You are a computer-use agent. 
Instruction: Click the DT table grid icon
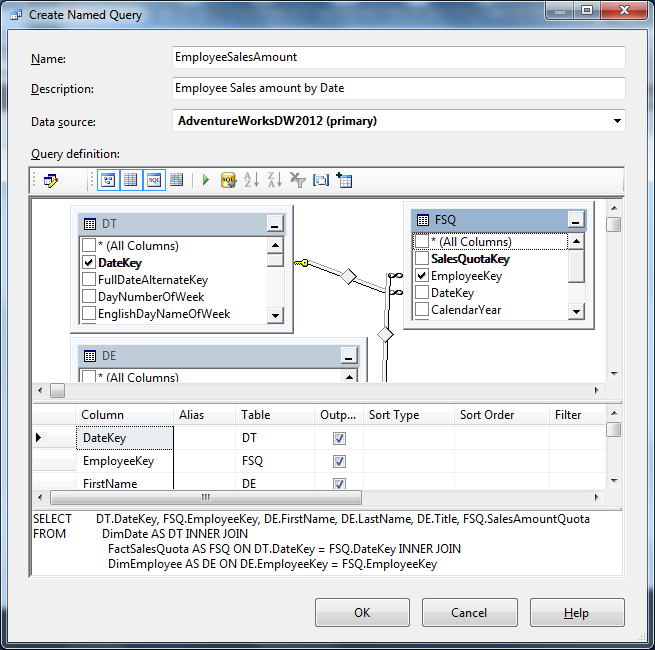click(x=90, y=224)
